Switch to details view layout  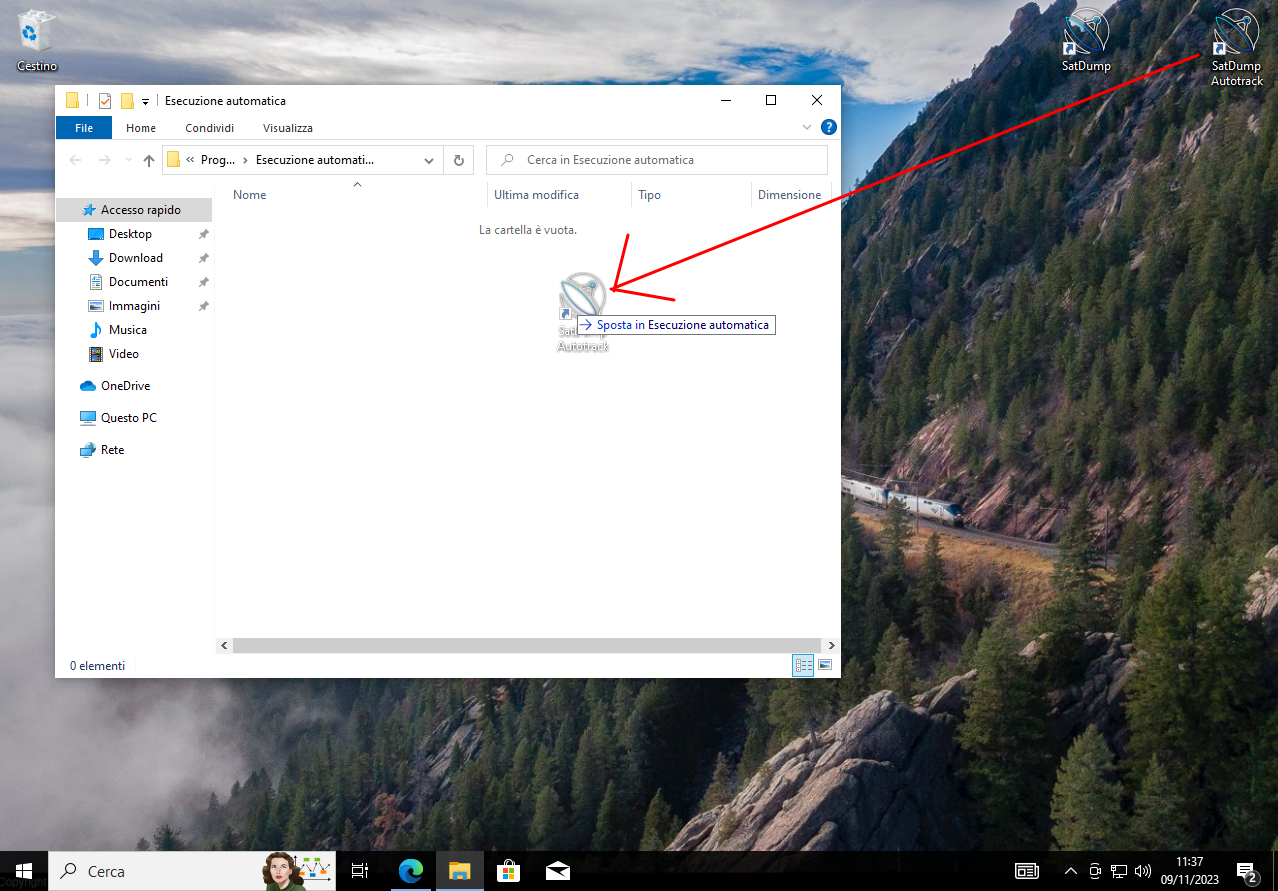tap(803, 666)
